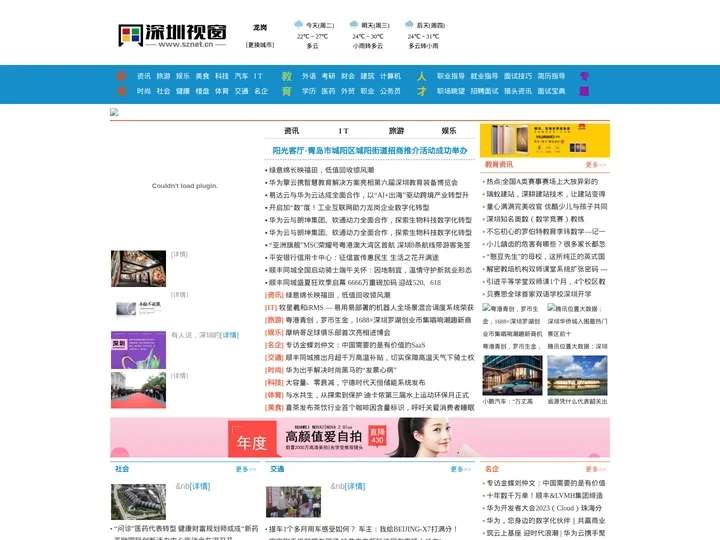Open 美食 in the blue navigation bar
The image size is (720, 540).
(202, 76)
